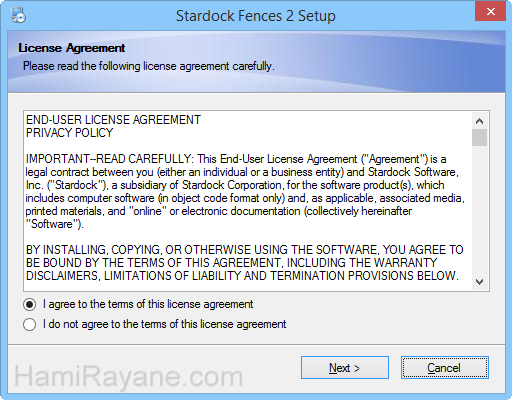Click the license text scroll down arrow
Screen dimensions: 512x400
[479, 282]
